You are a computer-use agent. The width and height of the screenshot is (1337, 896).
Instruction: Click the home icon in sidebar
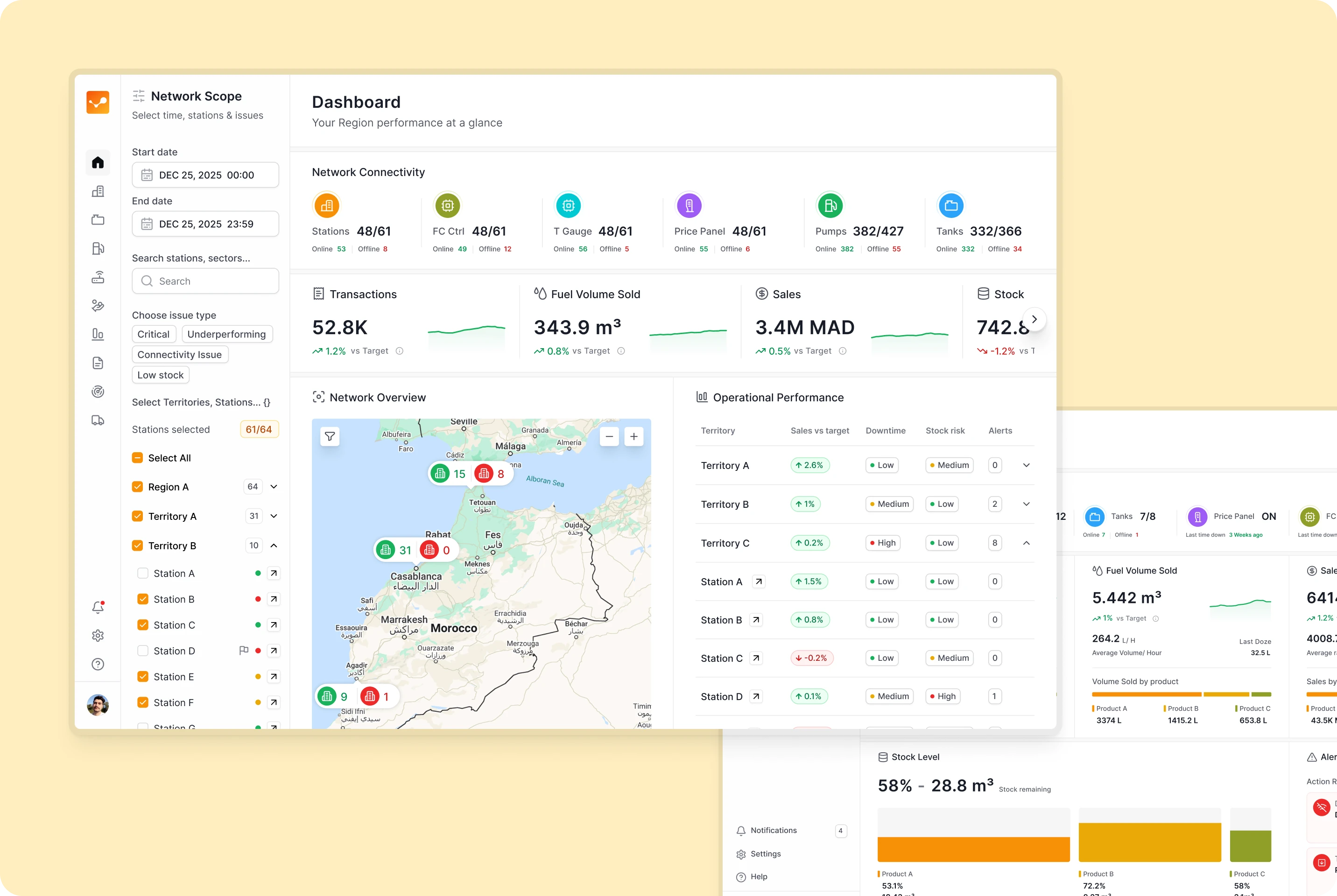[98, 163]
